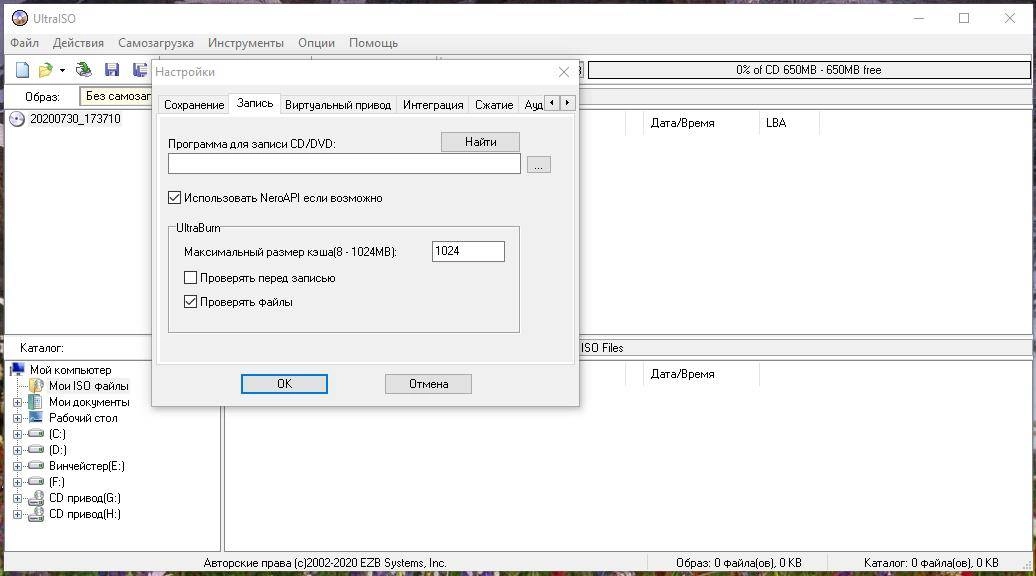Click the Дата/Время header in image pane
The height and width of the screenshot is (576, 1036).
(x=702, y=123)
